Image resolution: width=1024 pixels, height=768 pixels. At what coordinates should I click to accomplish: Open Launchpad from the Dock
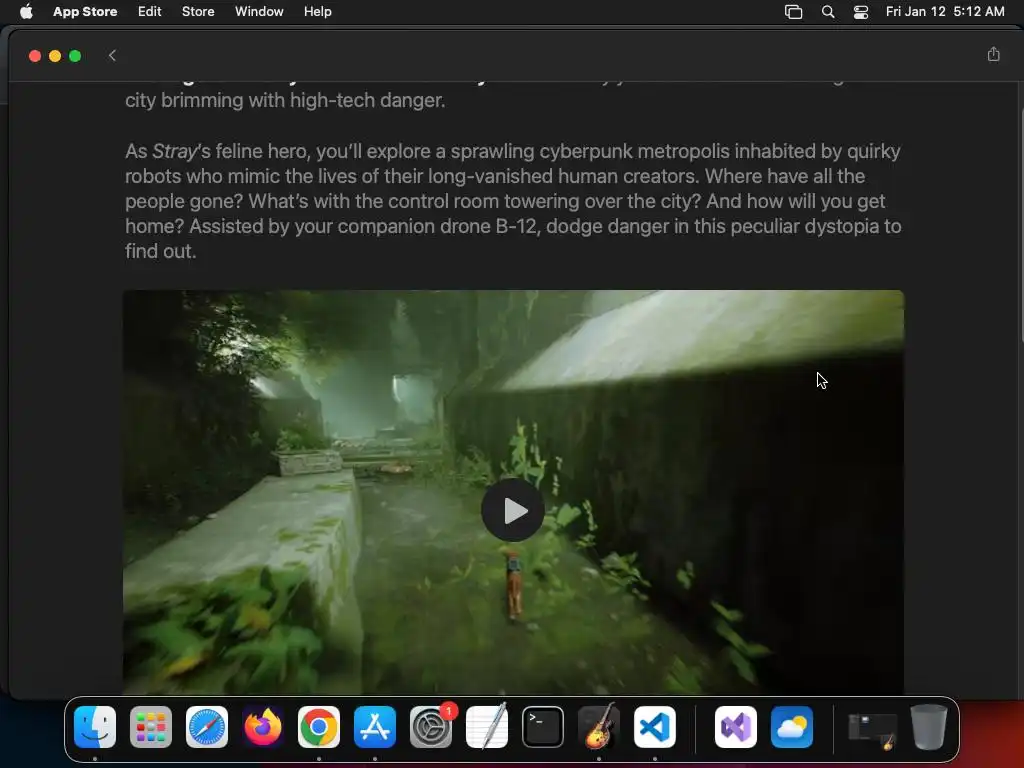point(151,727)
